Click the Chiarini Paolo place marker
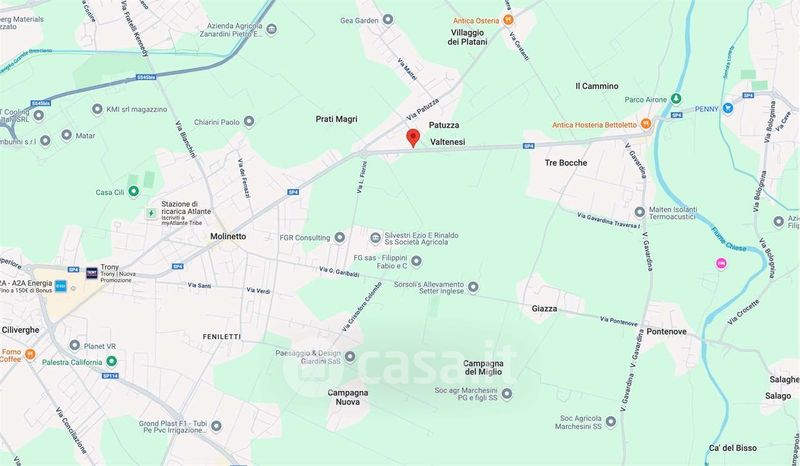800x466 pixels. tap(249, 121)
